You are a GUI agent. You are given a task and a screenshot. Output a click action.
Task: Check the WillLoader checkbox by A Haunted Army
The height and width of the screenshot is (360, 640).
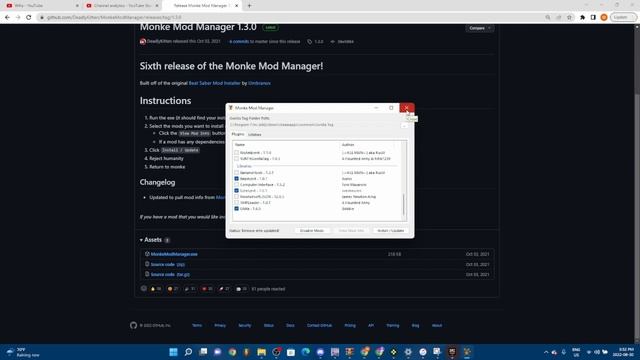pyautogui.click(x=236, y=202)
